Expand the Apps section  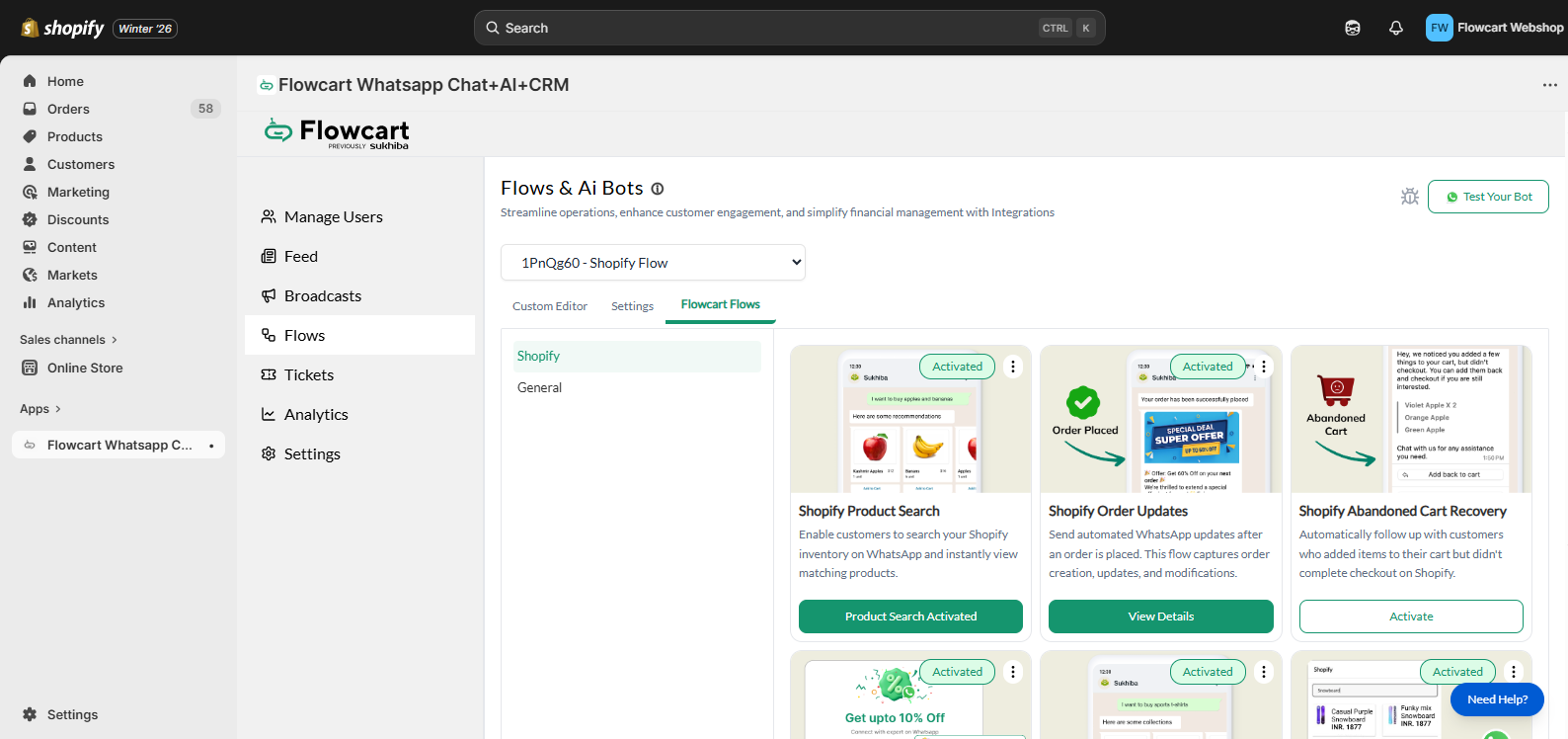(x=40, y=409)
